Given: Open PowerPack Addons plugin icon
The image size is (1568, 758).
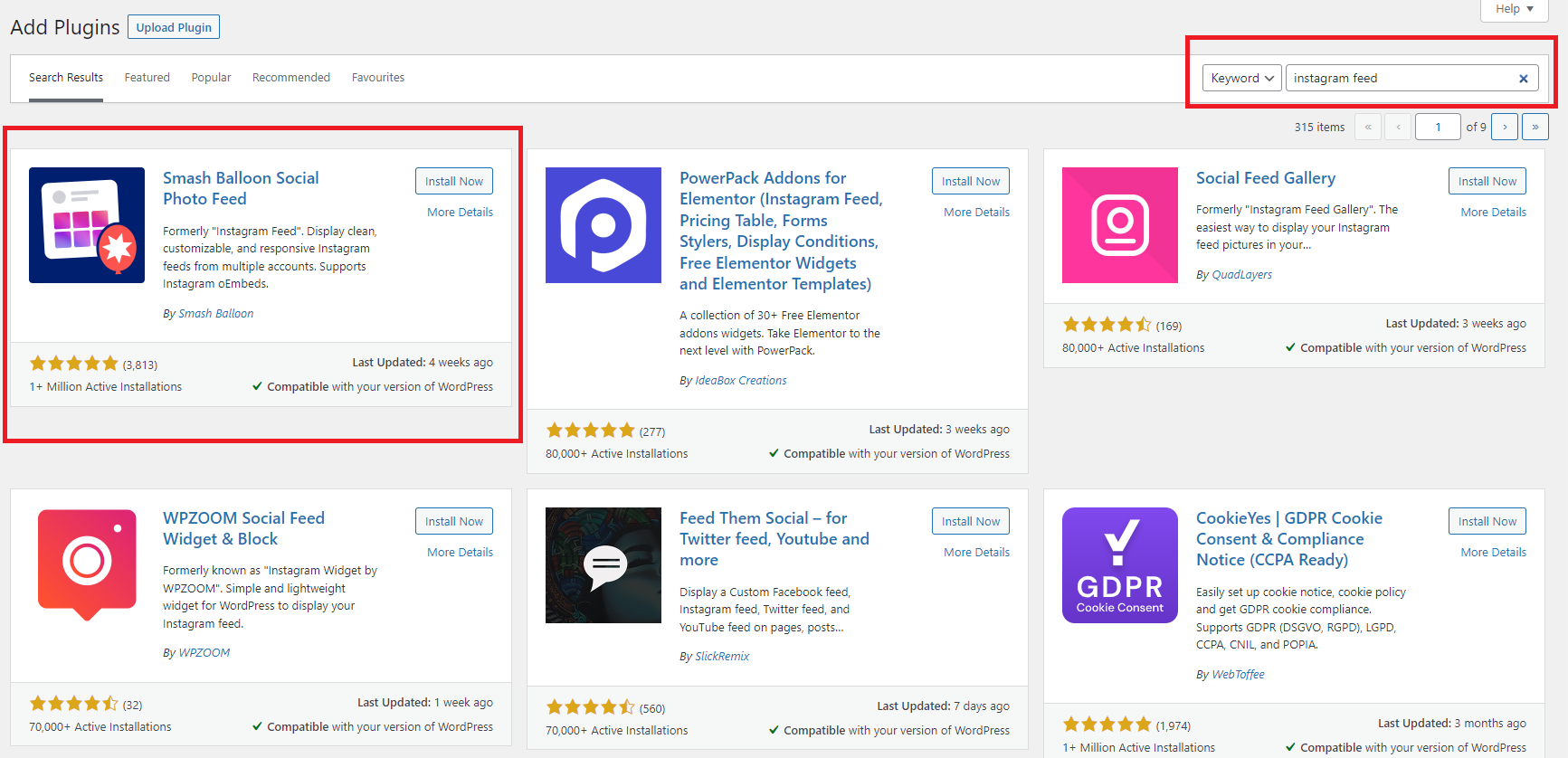Looking at the screenshot, I should [x=603, y=225].
